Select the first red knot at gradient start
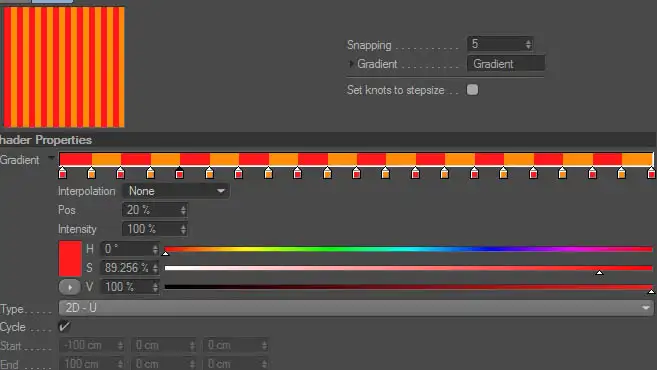 point(62,173)
